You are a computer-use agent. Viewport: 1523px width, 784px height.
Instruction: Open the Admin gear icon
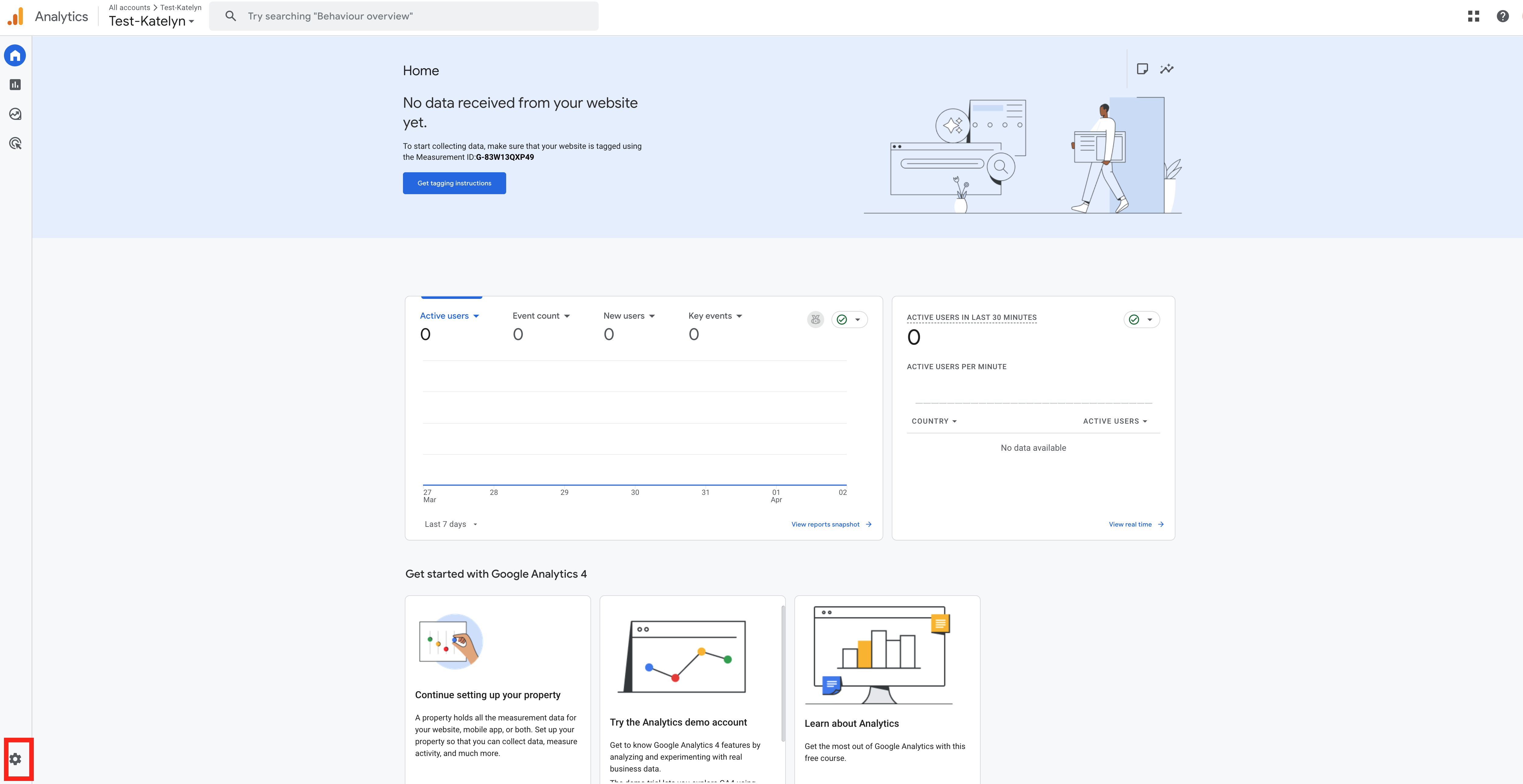tap(16, 759)
